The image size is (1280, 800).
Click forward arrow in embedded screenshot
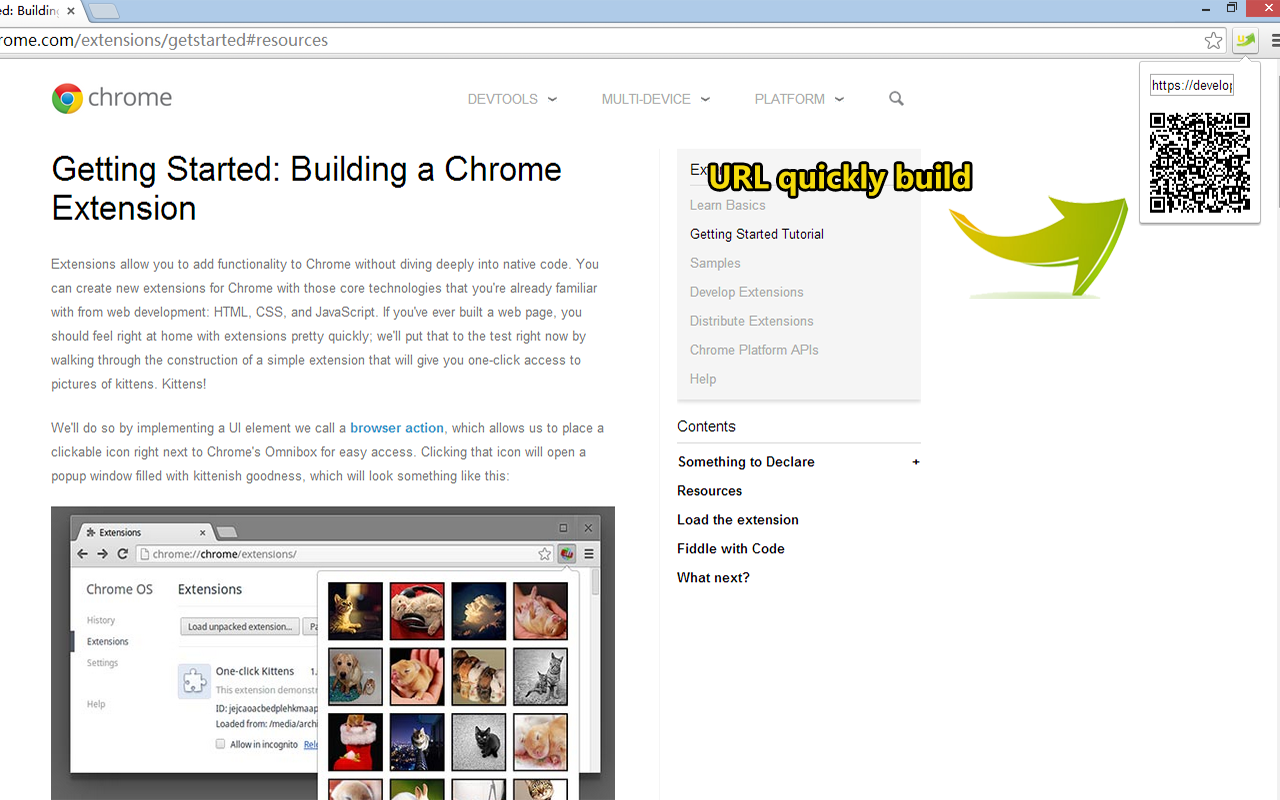pos(102,554)
